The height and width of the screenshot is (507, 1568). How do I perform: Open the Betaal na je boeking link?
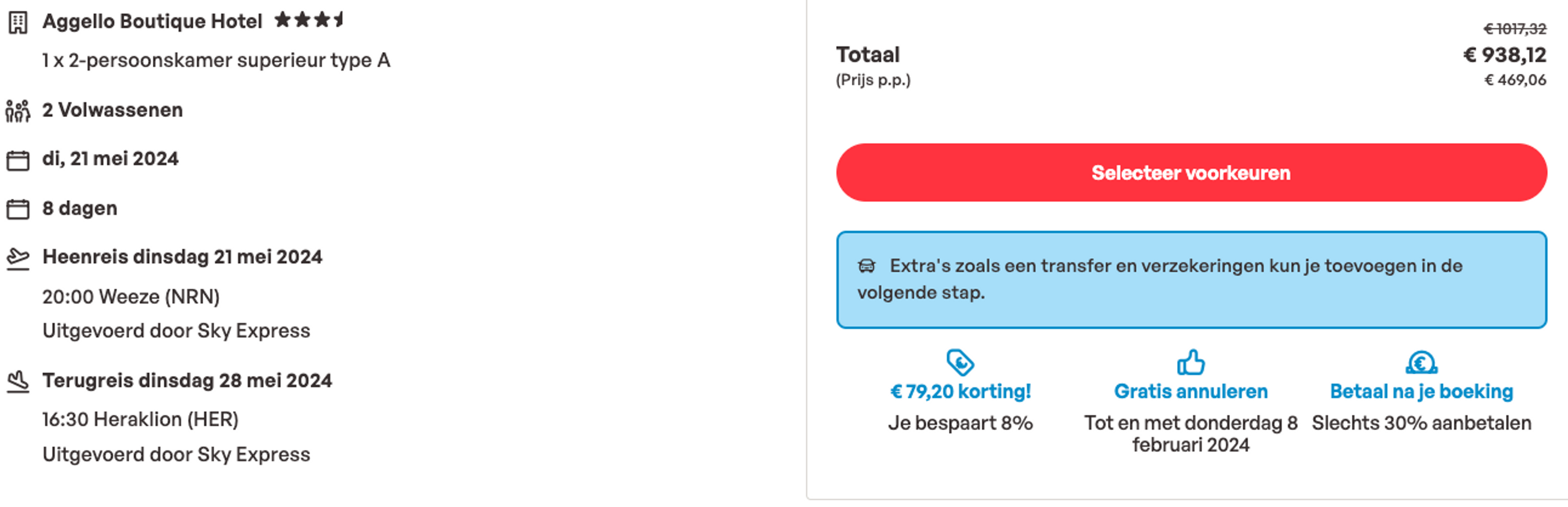tap(1421, 391)
